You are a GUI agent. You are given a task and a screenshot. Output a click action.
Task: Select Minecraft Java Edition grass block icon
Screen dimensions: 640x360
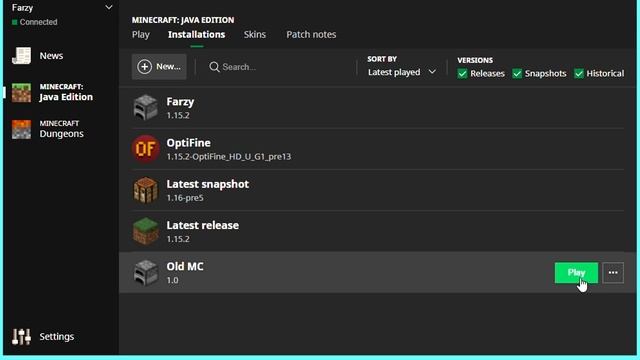pyautogui.click(x=21, y=93)
